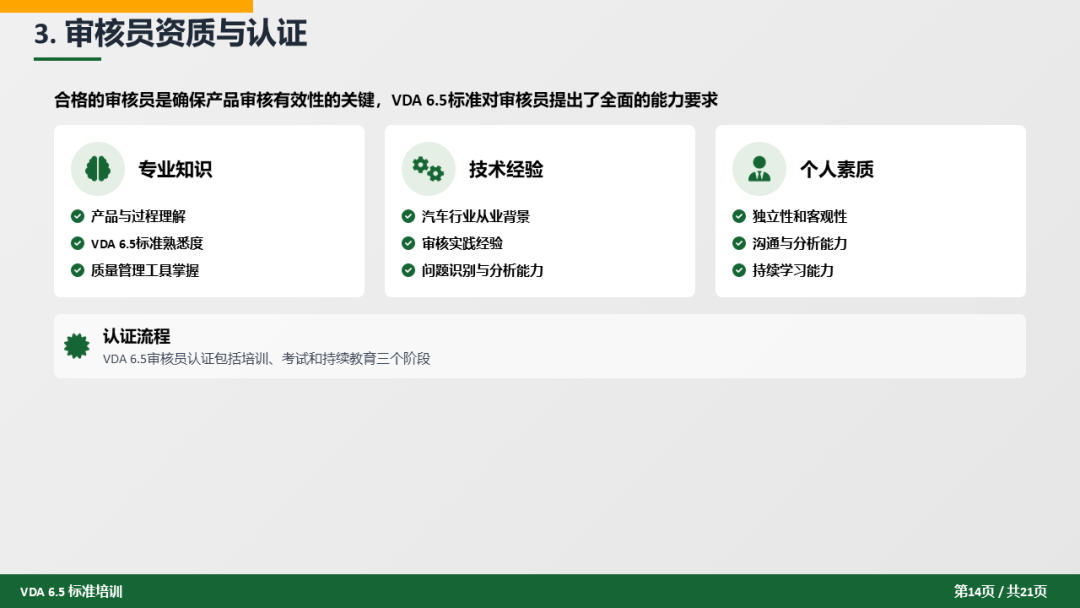
Task: Click the gears icon beside 技术经验
Action: [428, 169]
